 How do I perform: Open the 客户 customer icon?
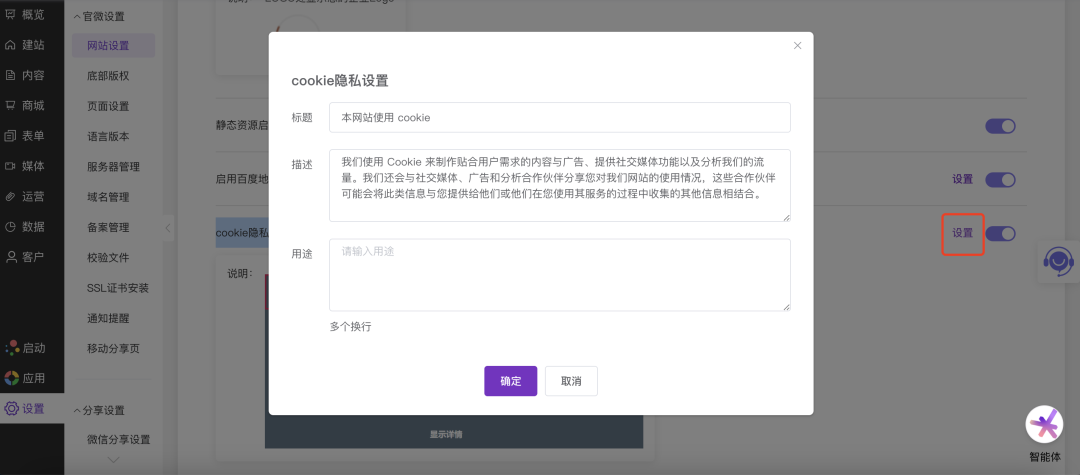pos(11,257)
